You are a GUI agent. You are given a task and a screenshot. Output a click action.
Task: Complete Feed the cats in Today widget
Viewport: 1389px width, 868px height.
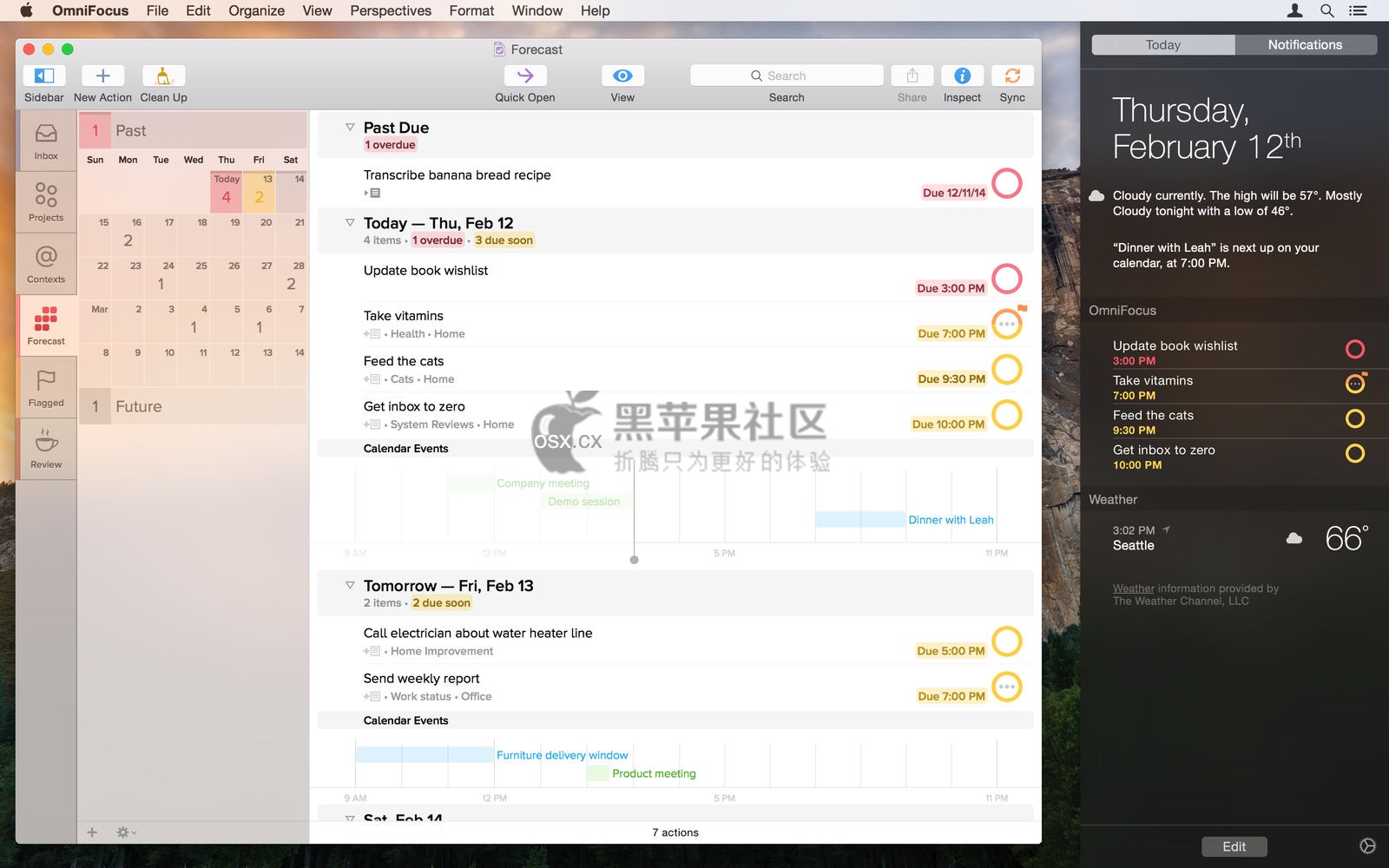coord(1355,418)
